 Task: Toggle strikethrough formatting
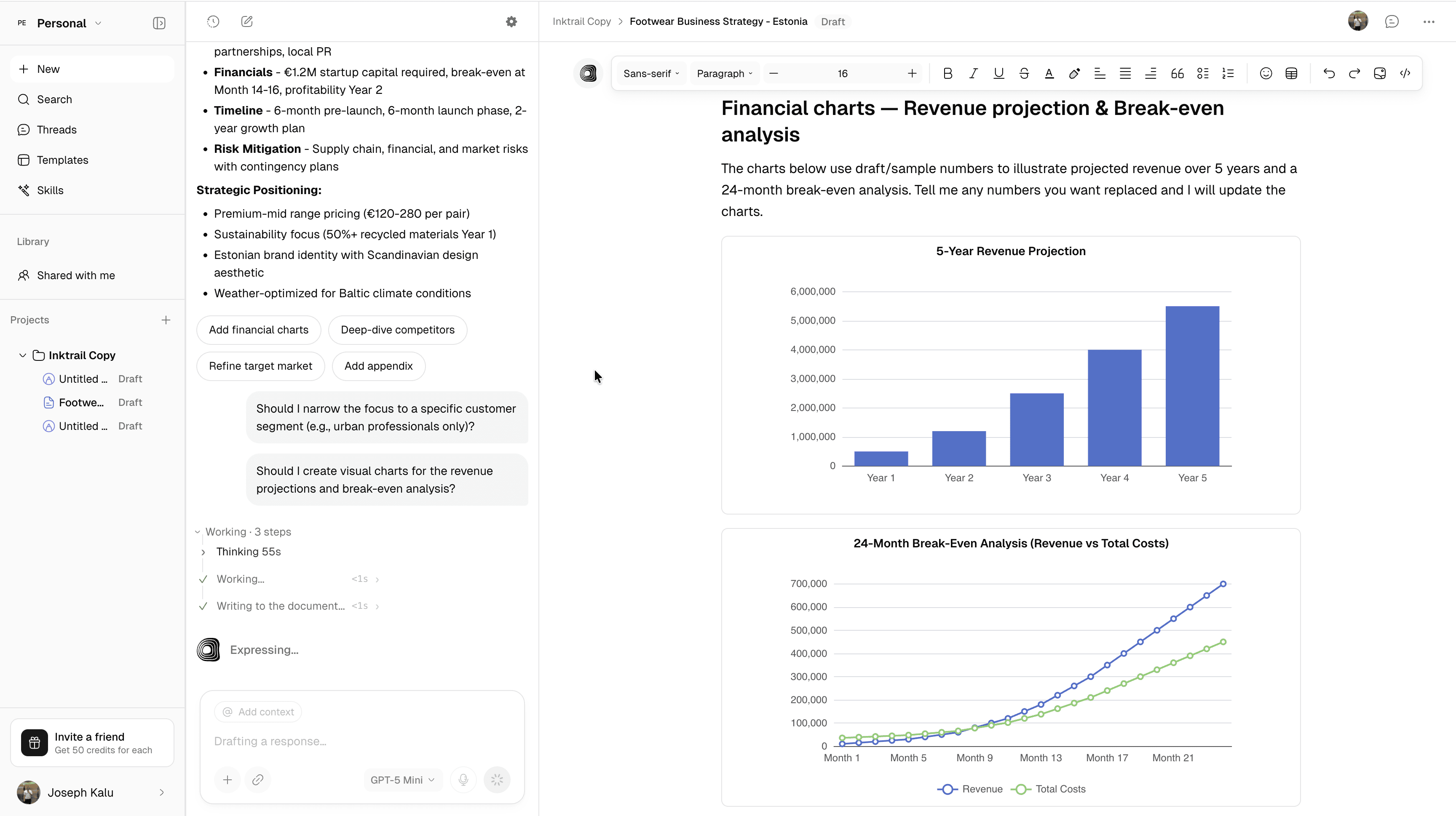click(1024, 73)
